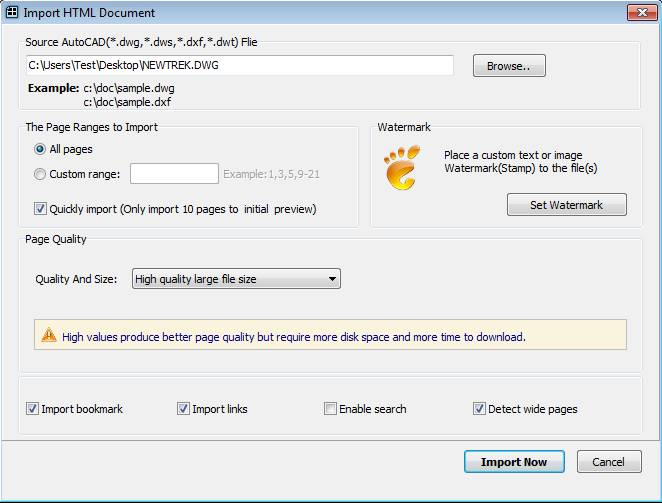Tick the Enable search checkbox

(x=330, y=409)
